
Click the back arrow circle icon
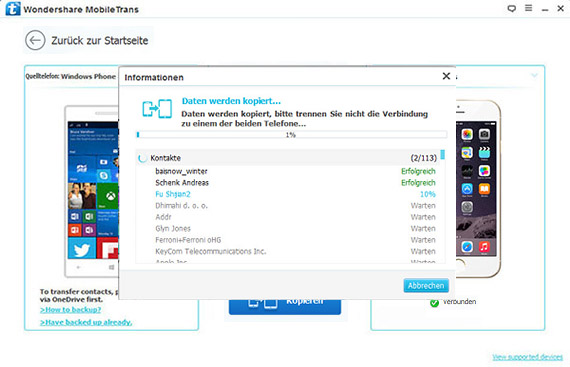pyautogui.click(x=35, y=40)
